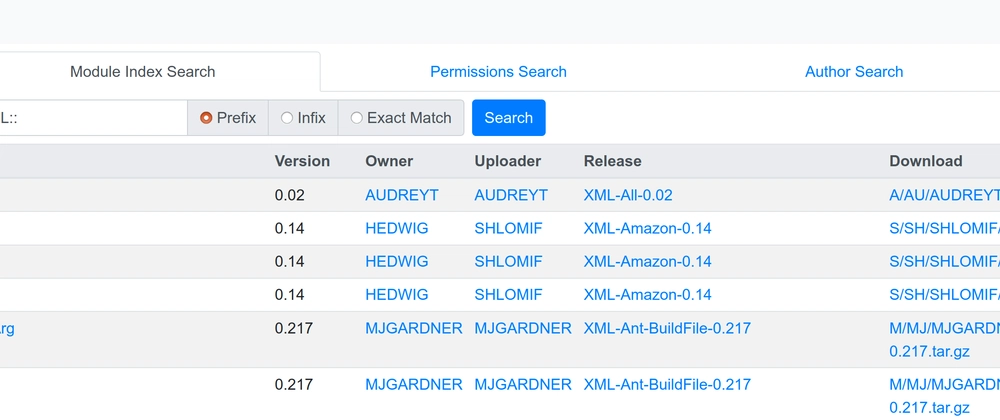Select the Module Index Search tab

[142, 71]
